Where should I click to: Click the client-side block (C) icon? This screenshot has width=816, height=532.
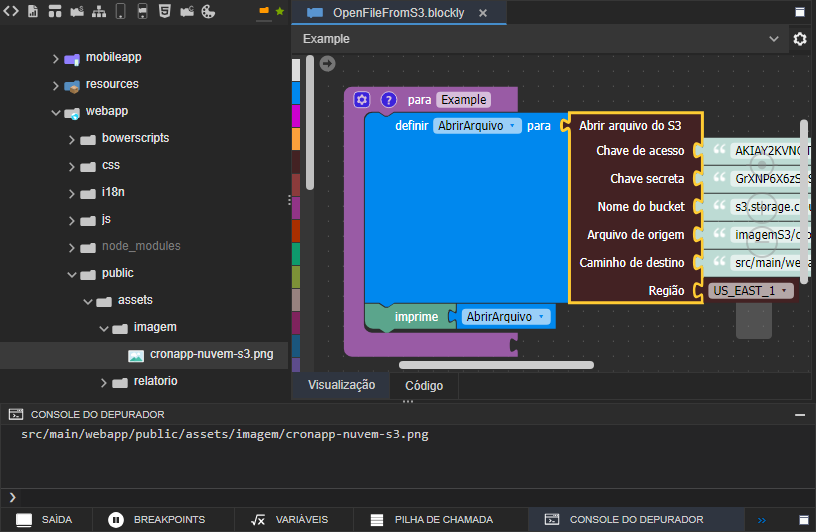coord(187,11)
